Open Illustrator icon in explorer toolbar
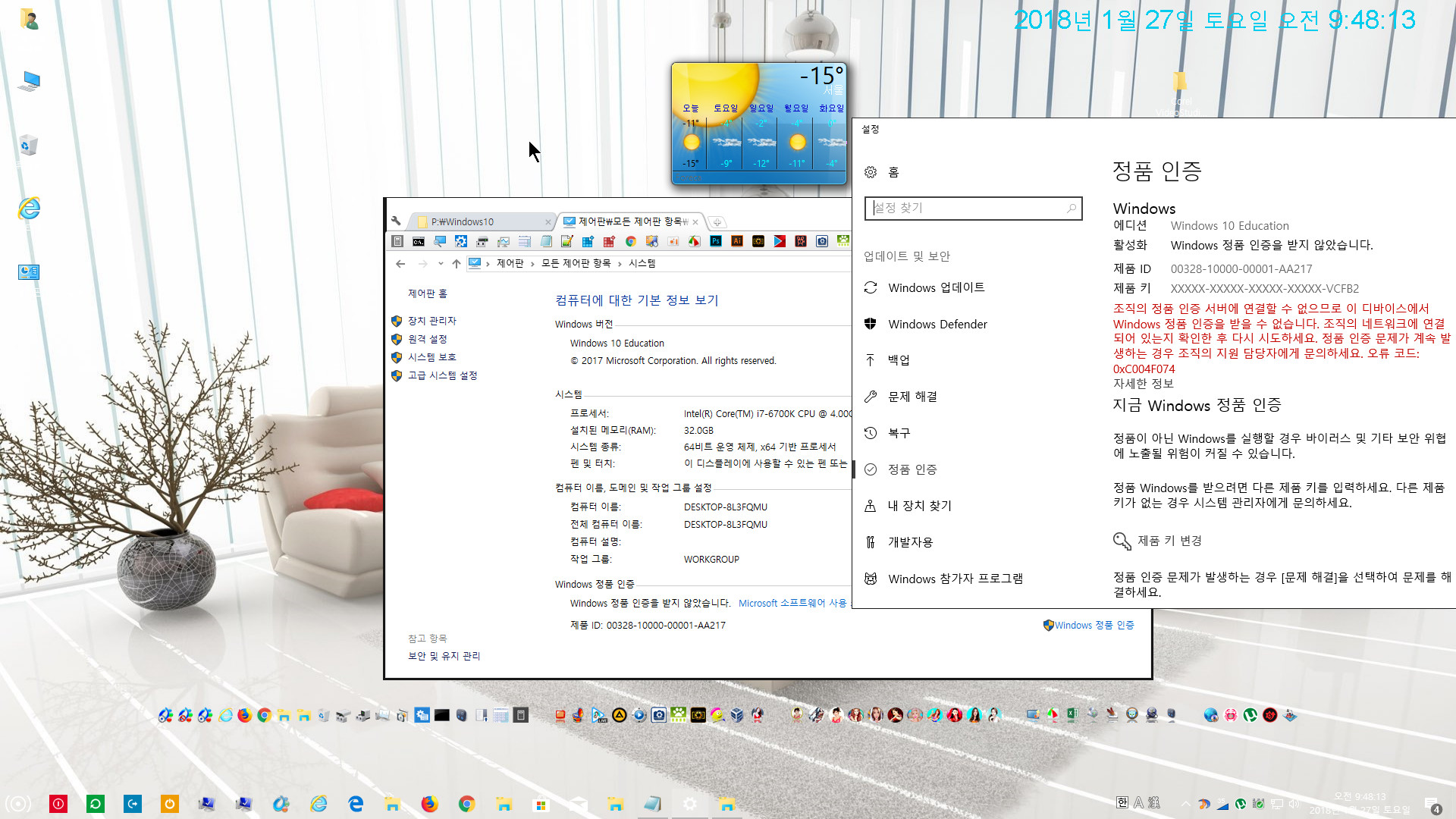The height and width of the screenshot is (819, 1456). [x=737, y=241]
